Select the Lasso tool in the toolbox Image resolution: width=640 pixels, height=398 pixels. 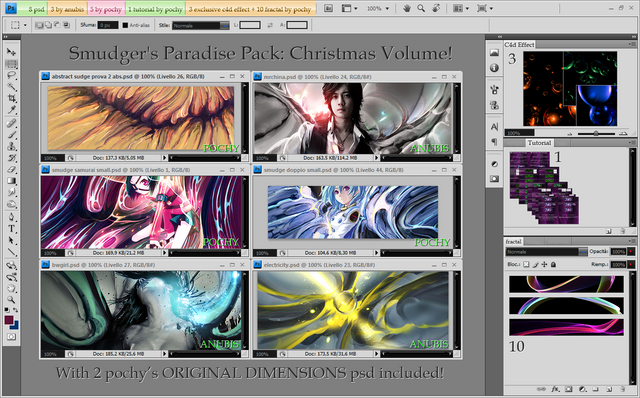tap(11, 75)
